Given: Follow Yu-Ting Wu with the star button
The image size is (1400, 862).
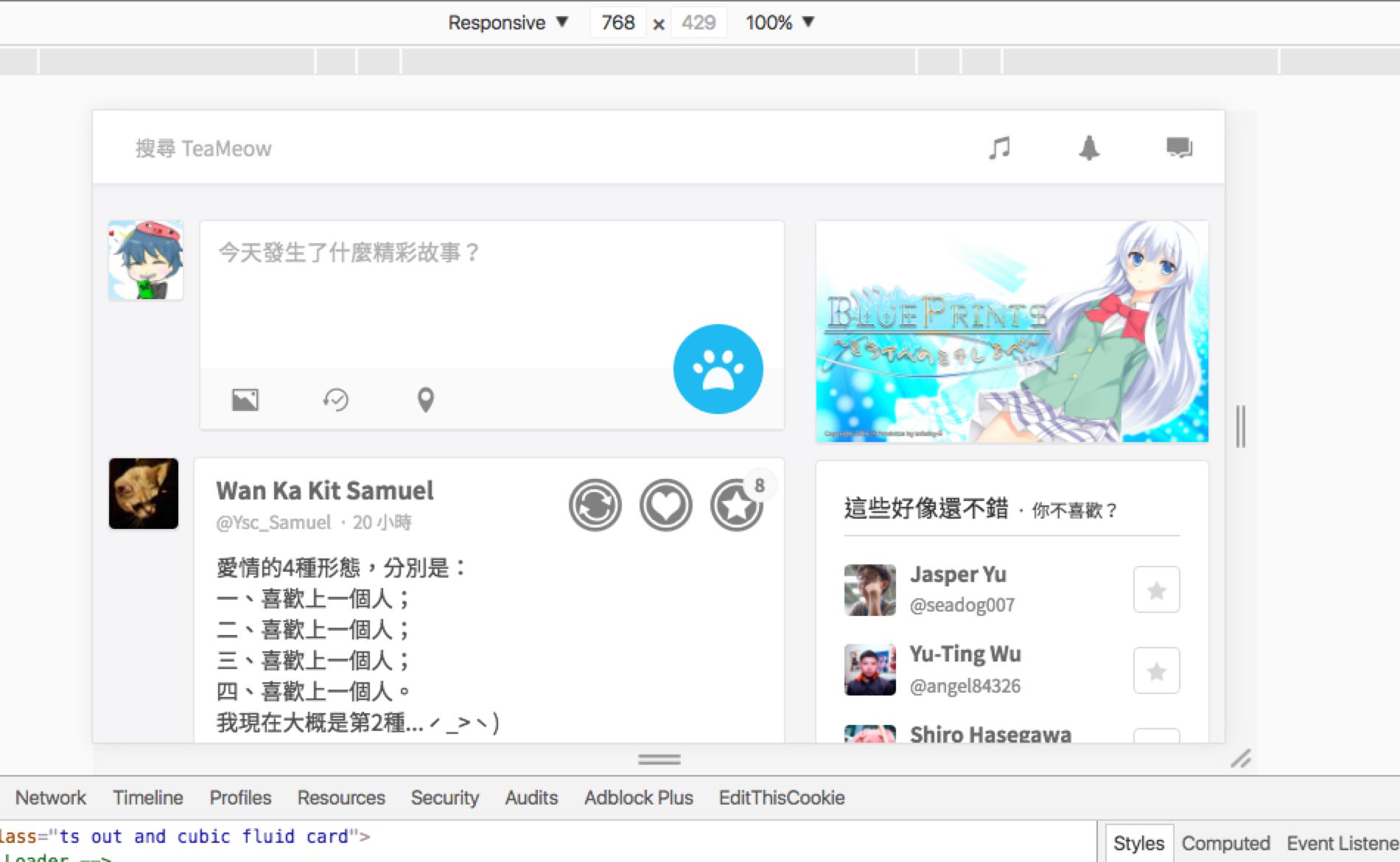Looking at the screenshot, I should [1156, 670].
